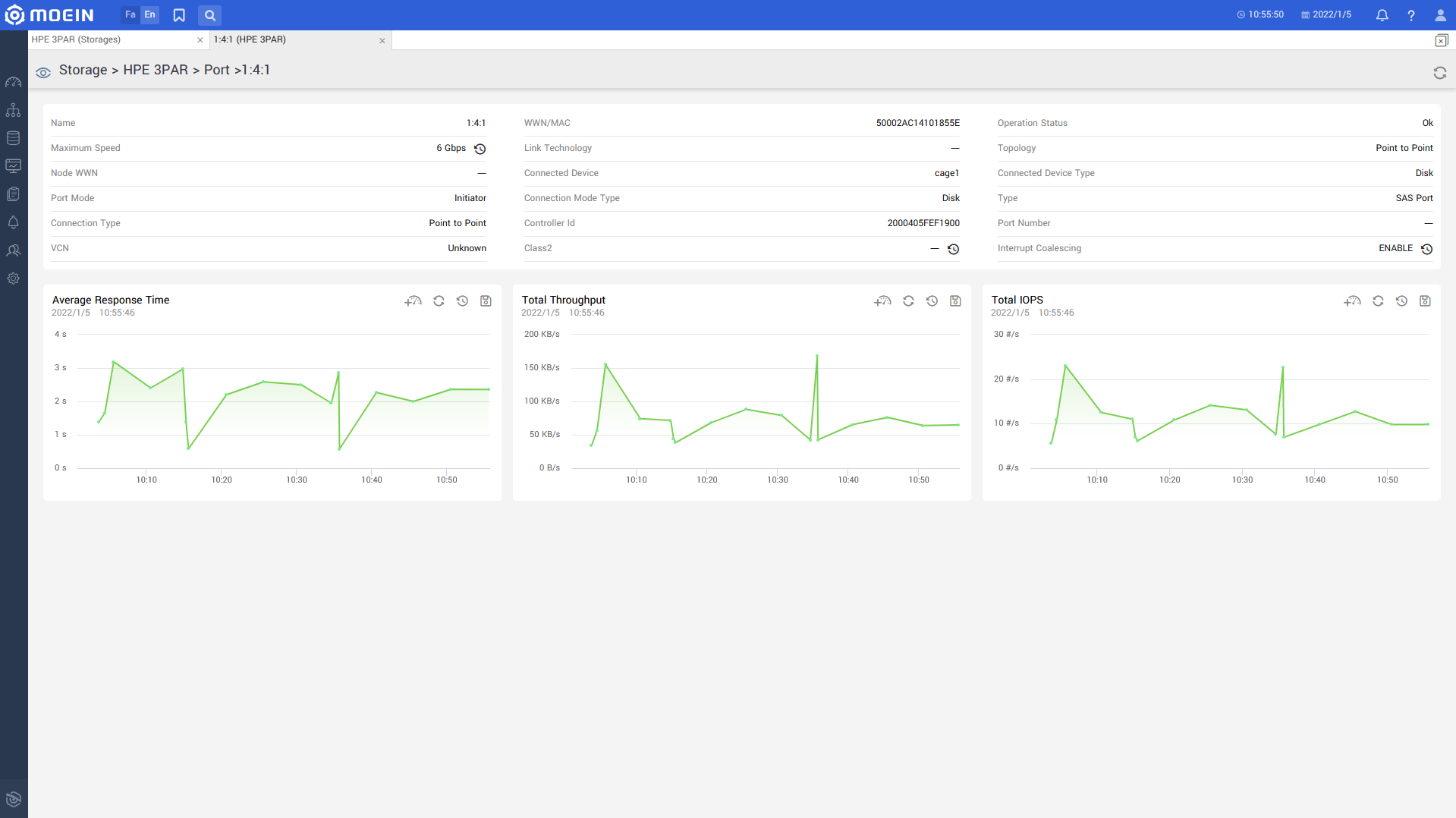Open the settings gear icon in sidebar

[14, 278]
